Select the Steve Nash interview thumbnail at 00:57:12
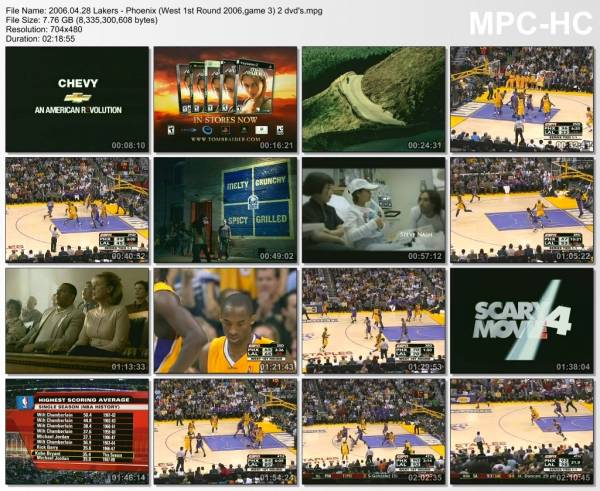This screenshot has width=600, height=491. [x=373, y=210]
